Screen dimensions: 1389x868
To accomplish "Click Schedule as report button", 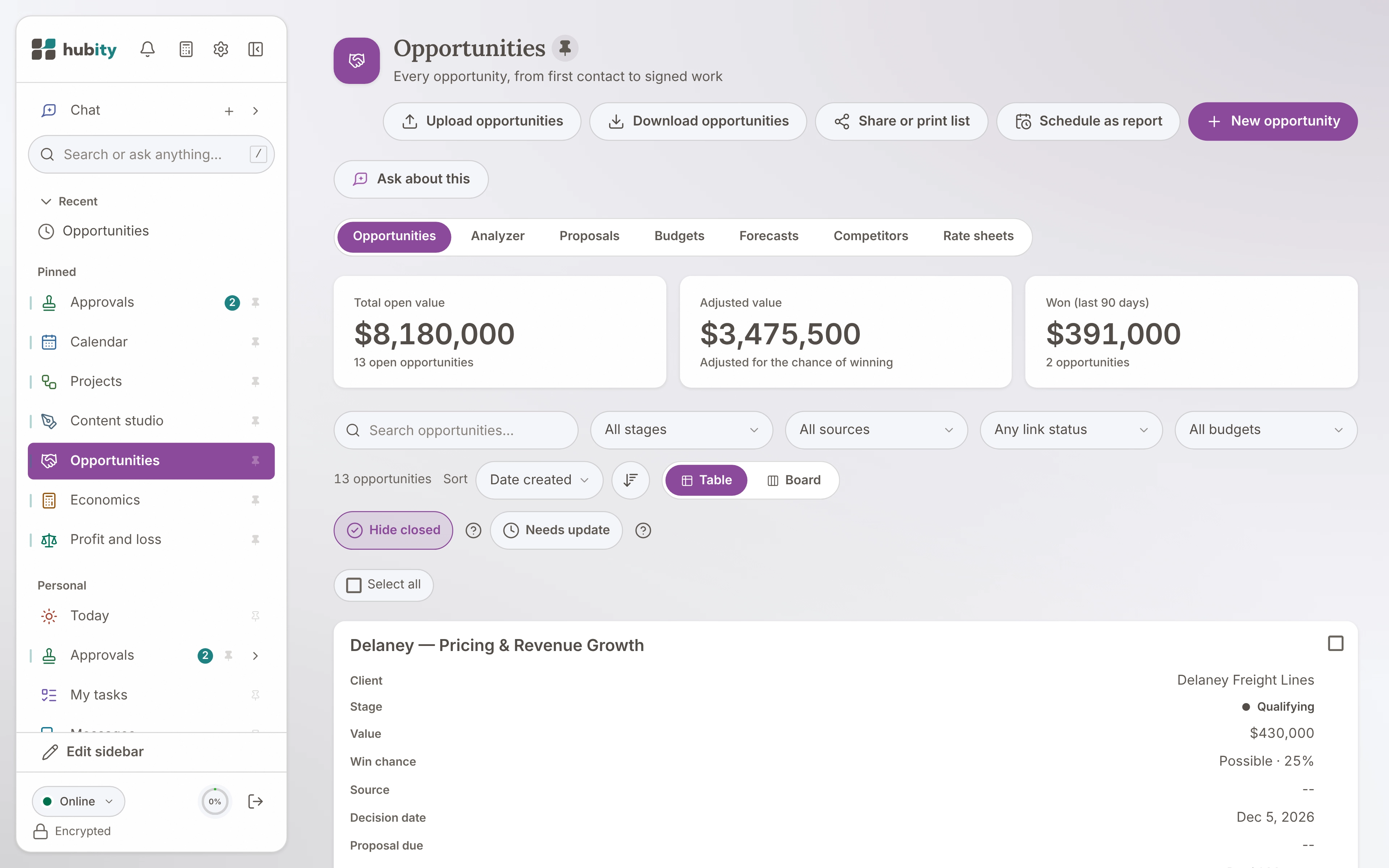I will click(1088, 122).
